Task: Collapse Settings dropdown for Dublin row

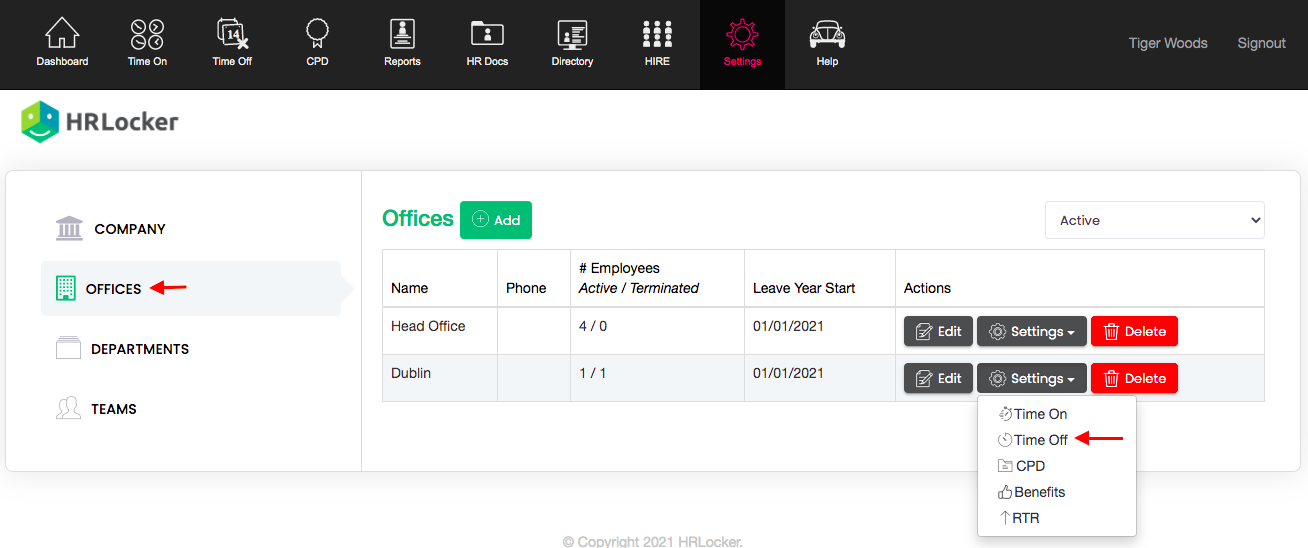Action: pos(1031,378)
